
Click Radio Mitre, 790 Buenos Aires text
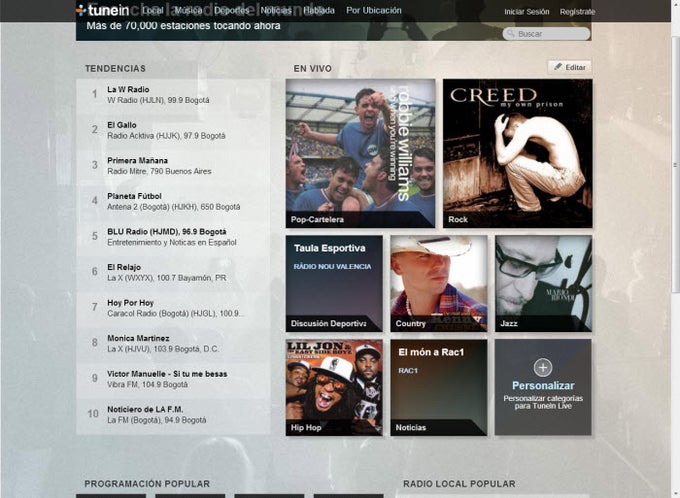coord(159,171)
